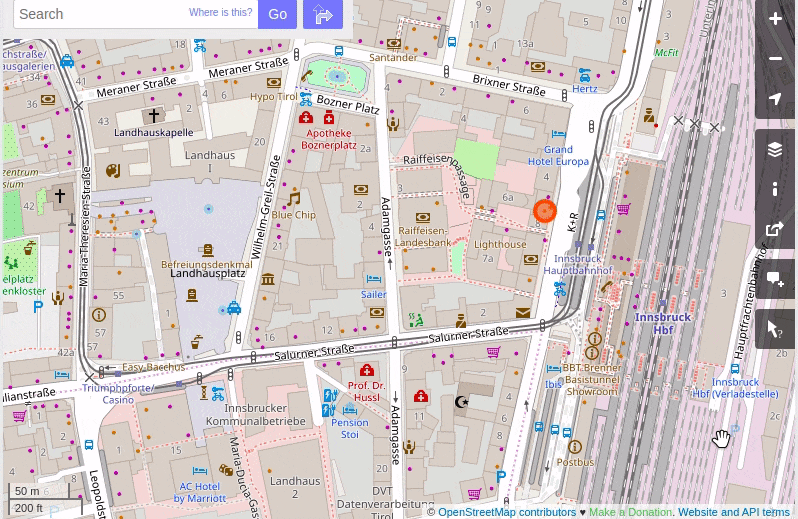Follow the 'Make a Donation' link

[x=631, y=512]
